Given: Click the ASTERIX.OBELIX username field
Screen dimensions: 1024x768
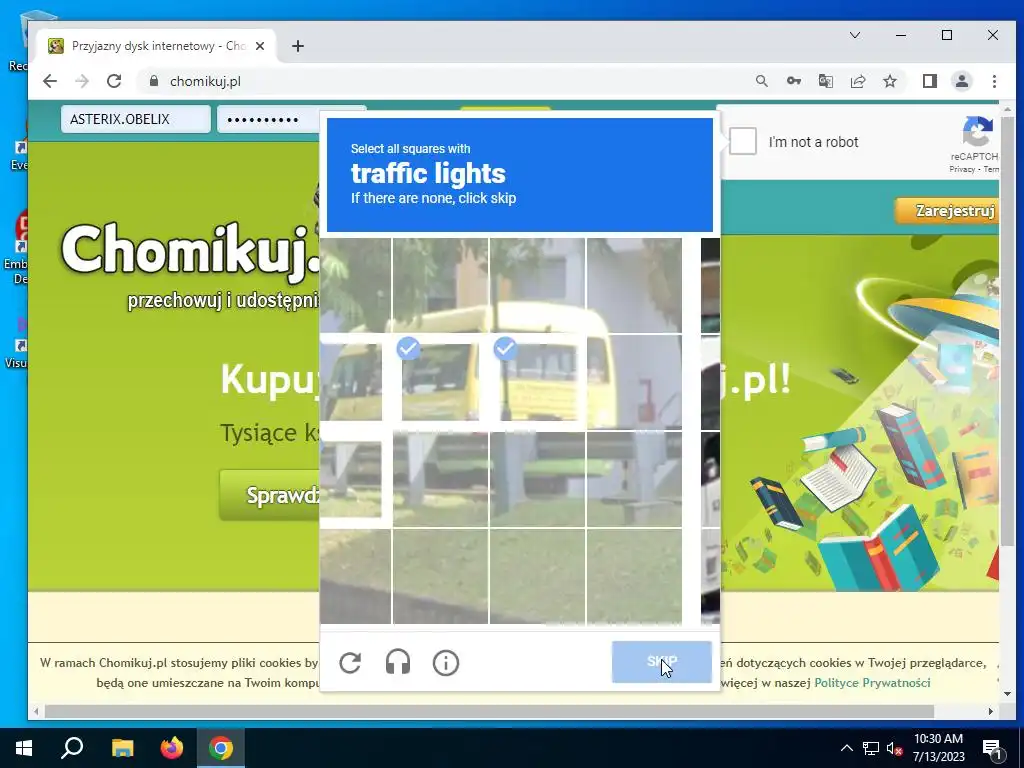Looking at the screenshot, I should tap(136, 120).
